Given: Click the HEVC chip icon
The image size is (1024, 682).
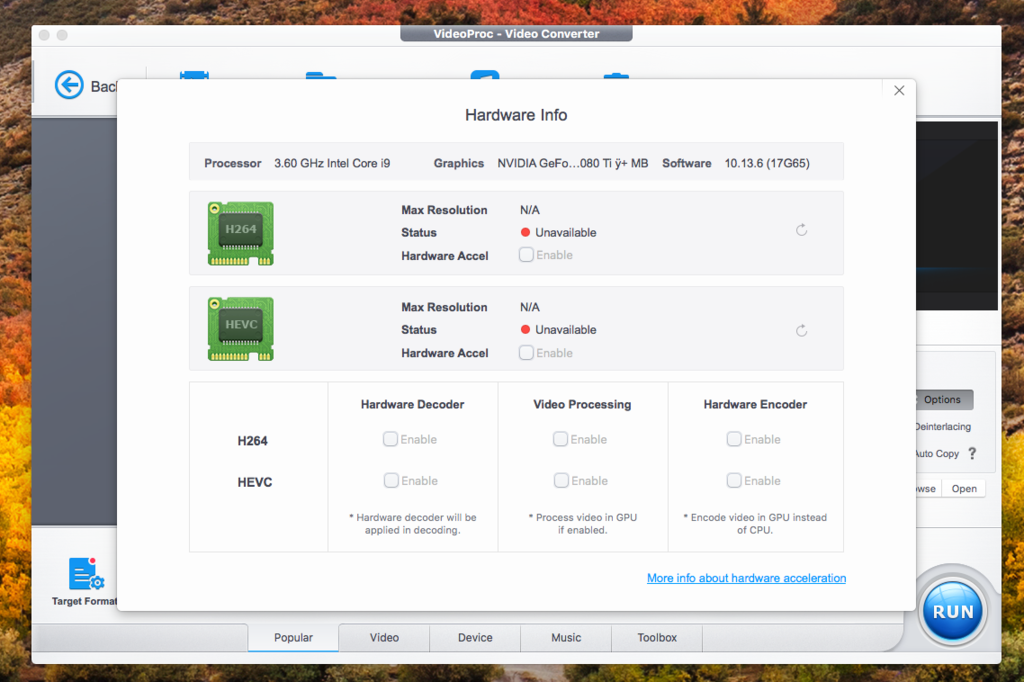Looking at the screenshot, I should [240, 329].
